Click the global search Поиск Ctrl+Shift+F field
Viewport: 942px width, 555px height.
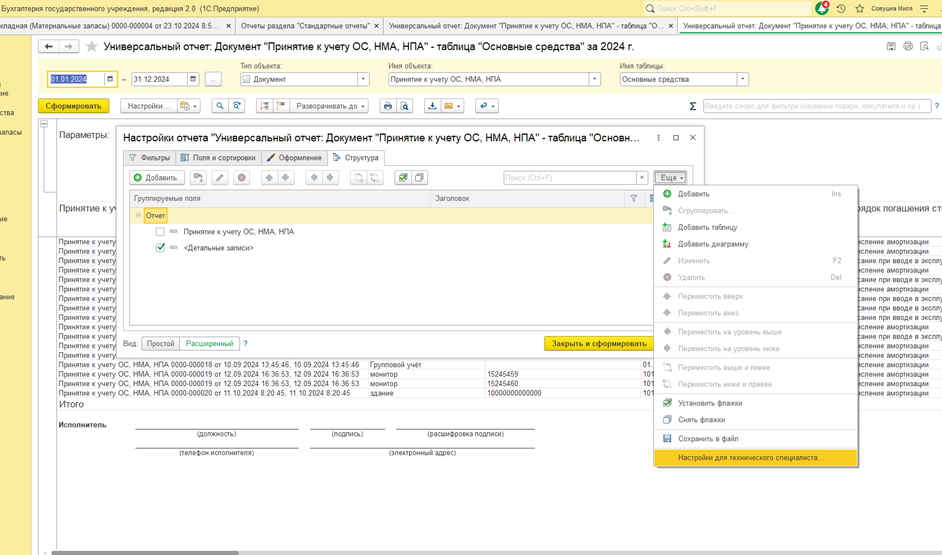[x=728, y=8]
